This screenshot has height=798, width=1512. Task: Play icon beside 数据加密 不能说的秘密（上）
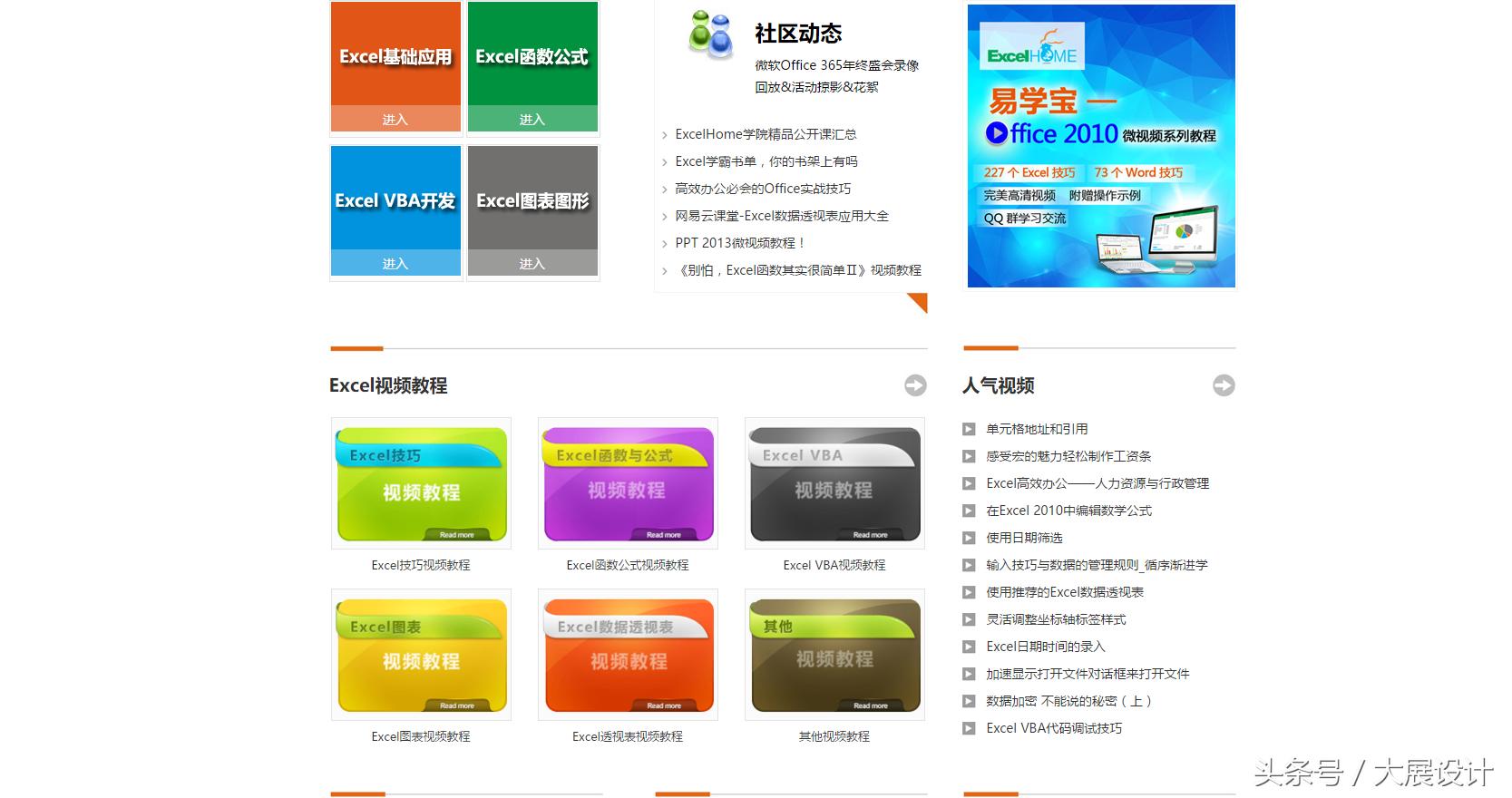point(969,701)
